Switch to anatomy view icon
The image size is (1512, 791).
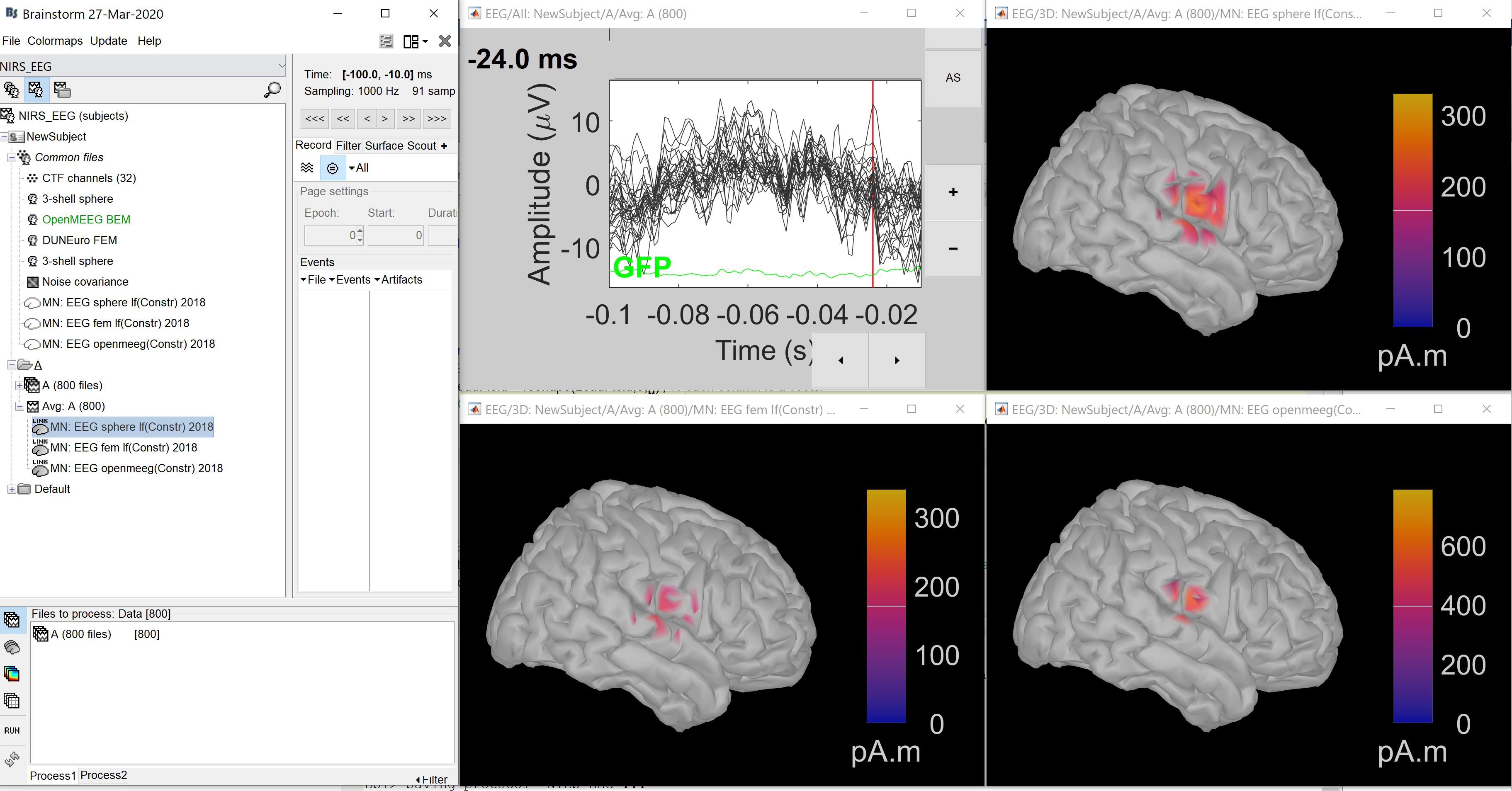[x=11, y=90]
